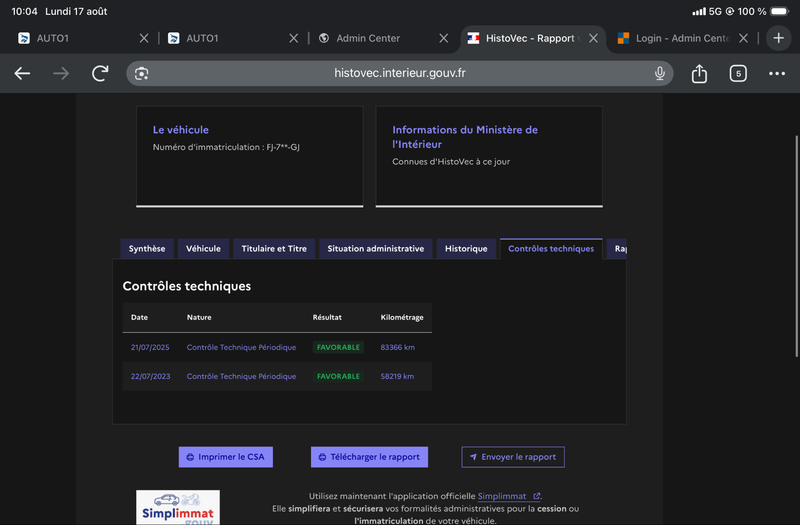Screen dimensions: 800x525
Task: Click Envoyer le rapport button
Action: (x=513, y=457)
